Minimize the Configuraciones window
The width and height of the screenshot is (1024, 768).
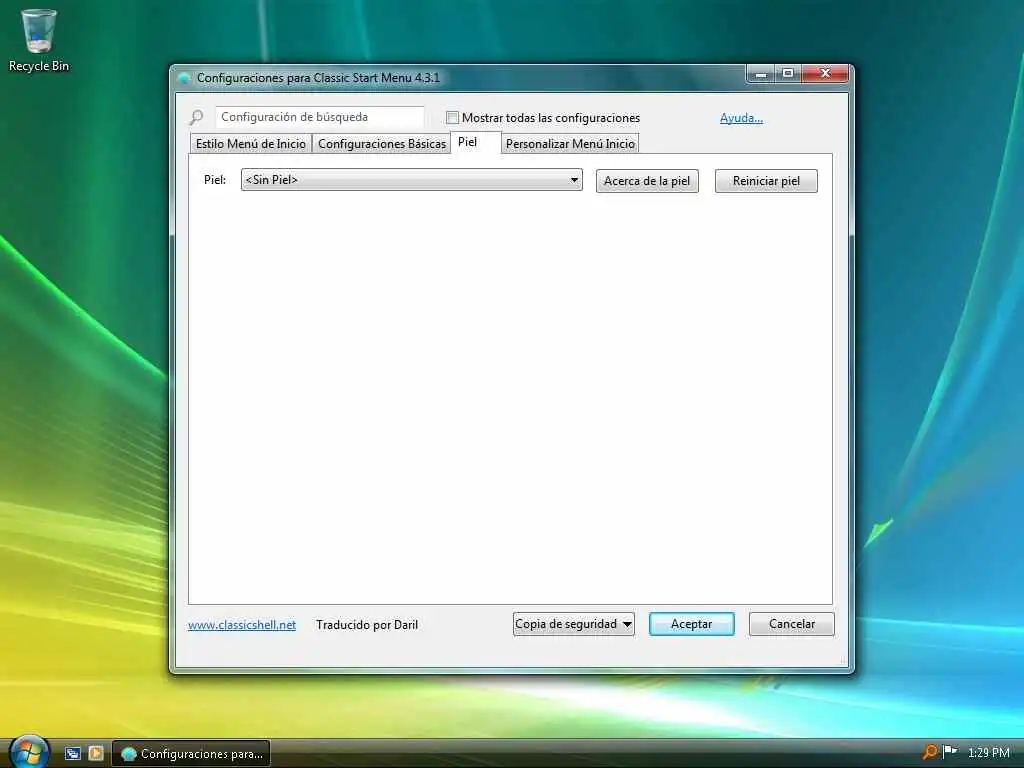point(760,74)
